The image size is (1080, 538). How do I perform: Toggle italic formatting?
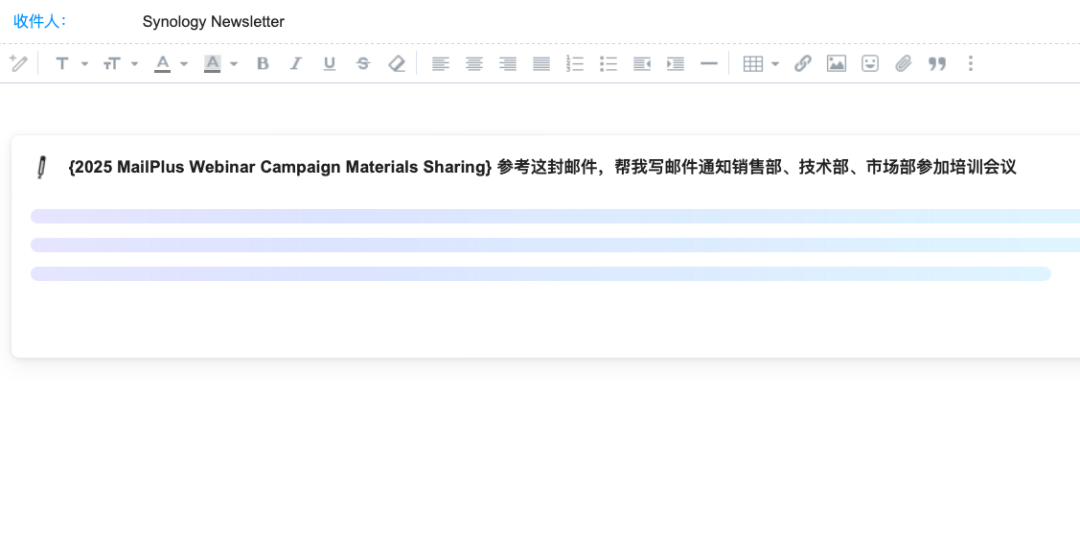point(295,63)
